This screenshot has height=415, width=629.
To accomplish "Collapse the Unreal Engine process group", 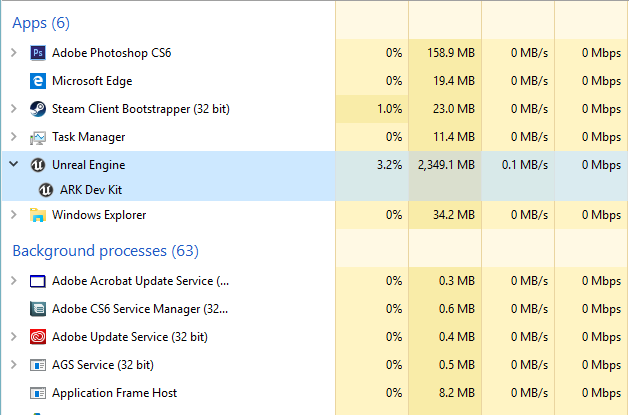I will (13, 165).
